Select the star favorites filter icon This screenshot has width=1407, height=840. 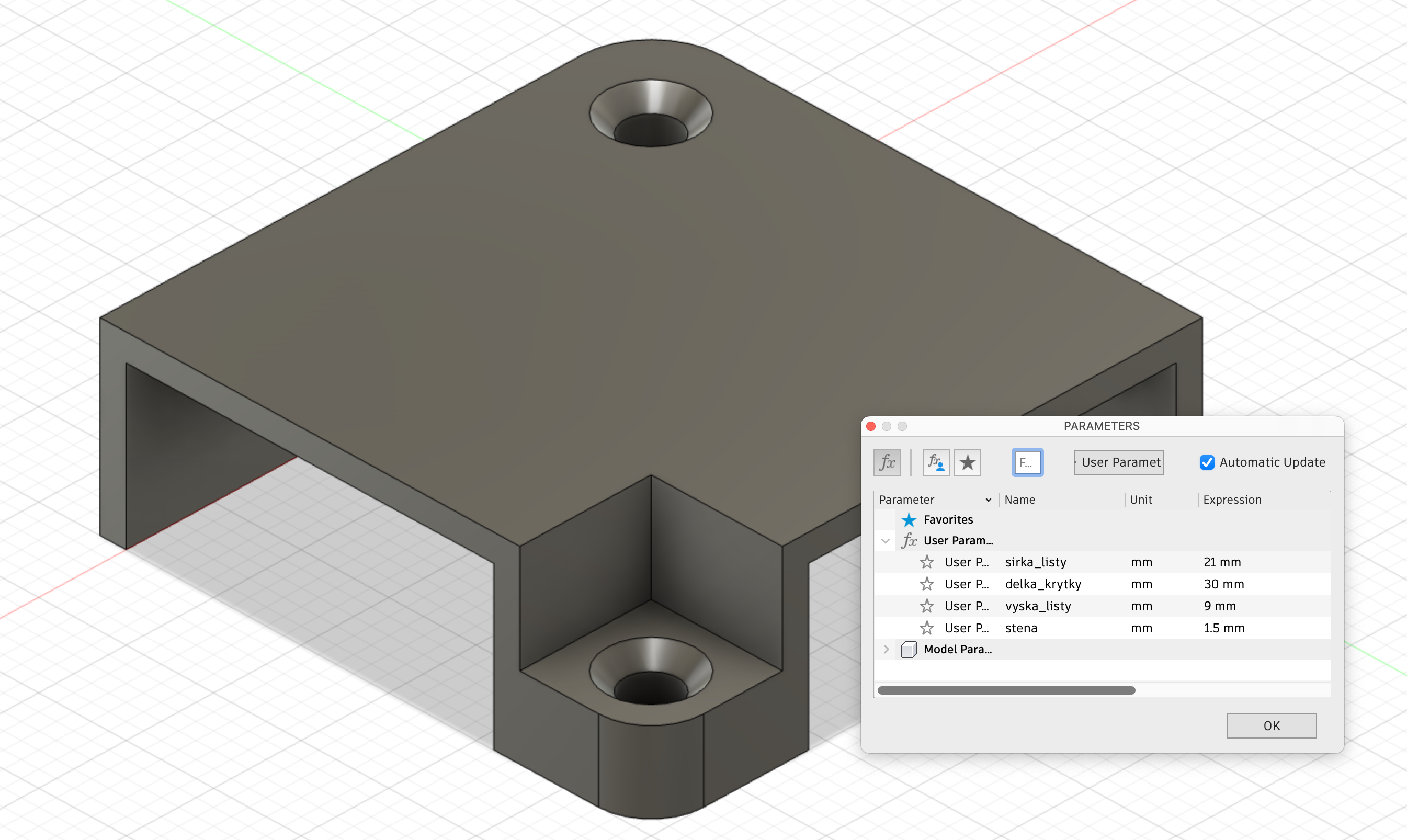click(967, 462)
